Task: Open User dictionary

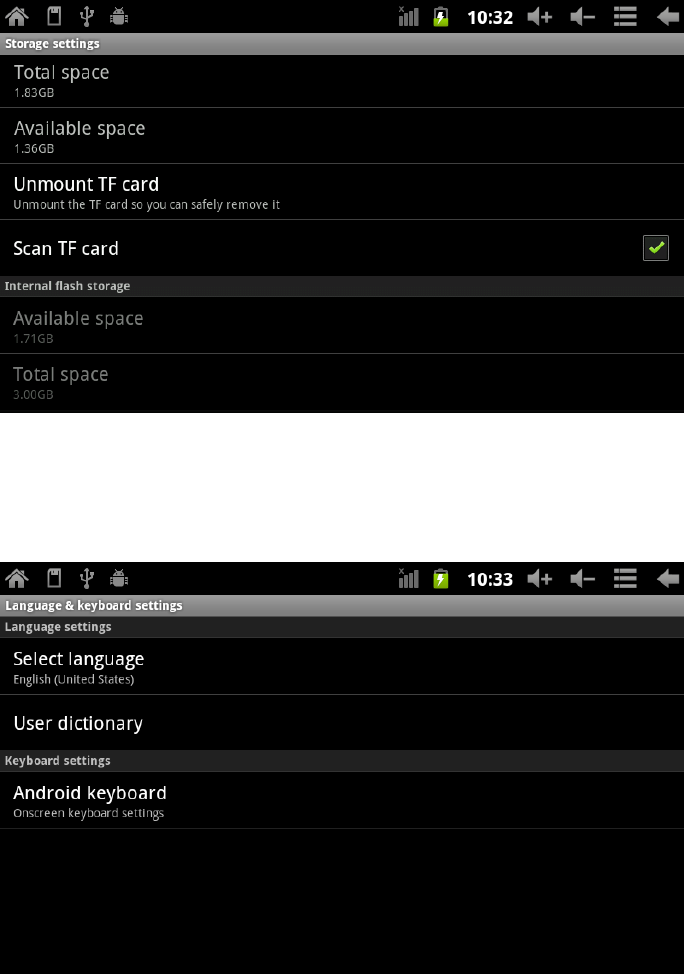Action: (x=342, y=723)
